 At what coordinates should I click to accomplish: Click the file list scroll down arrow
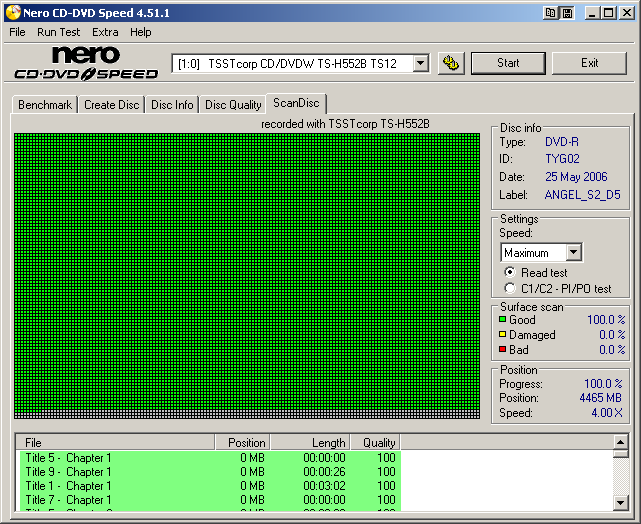coord(621,503)
